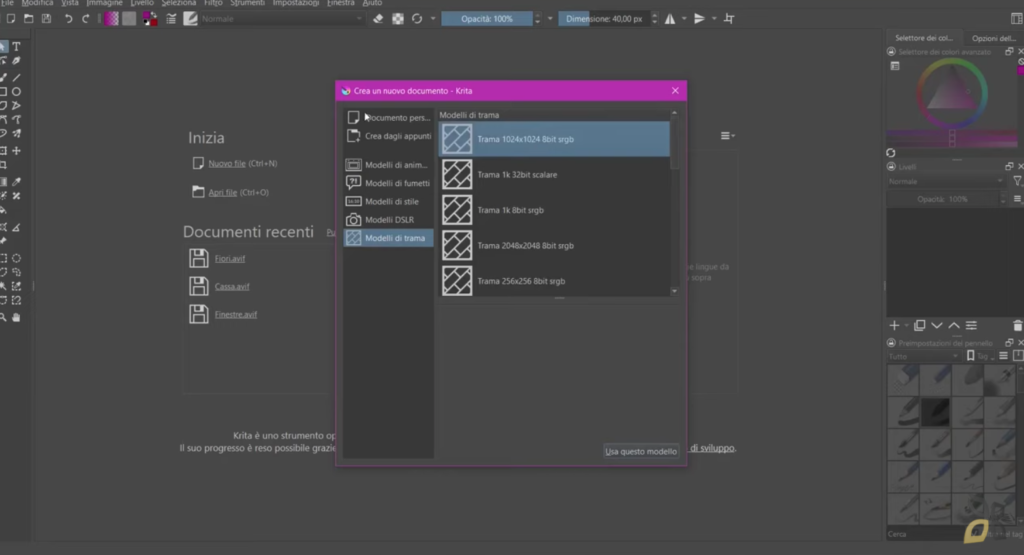The height and width of the screenshot is (555, 1024).
Task: Open the horizontal mirror options arrow
Action: (x=684, y=19)
